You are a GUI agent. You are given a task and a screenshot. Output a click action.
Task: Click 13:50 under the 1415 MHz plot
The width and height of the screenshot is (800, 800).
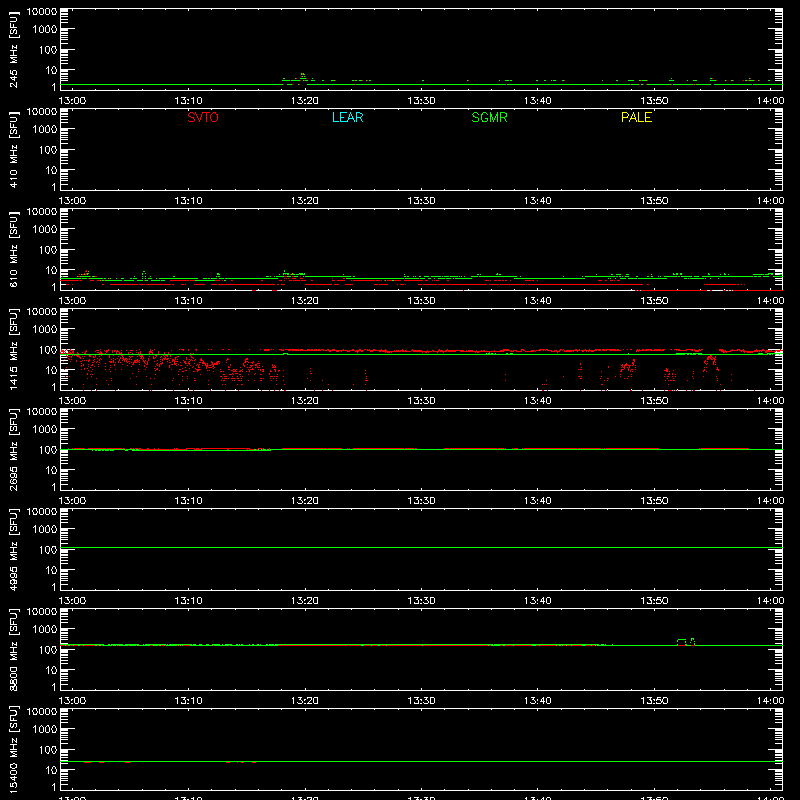click(654, 401)
